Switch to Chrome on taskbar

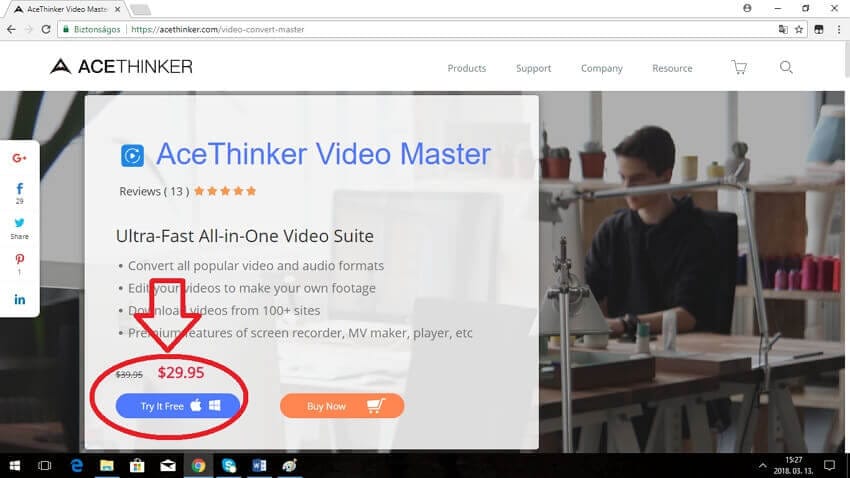point(198,466)
